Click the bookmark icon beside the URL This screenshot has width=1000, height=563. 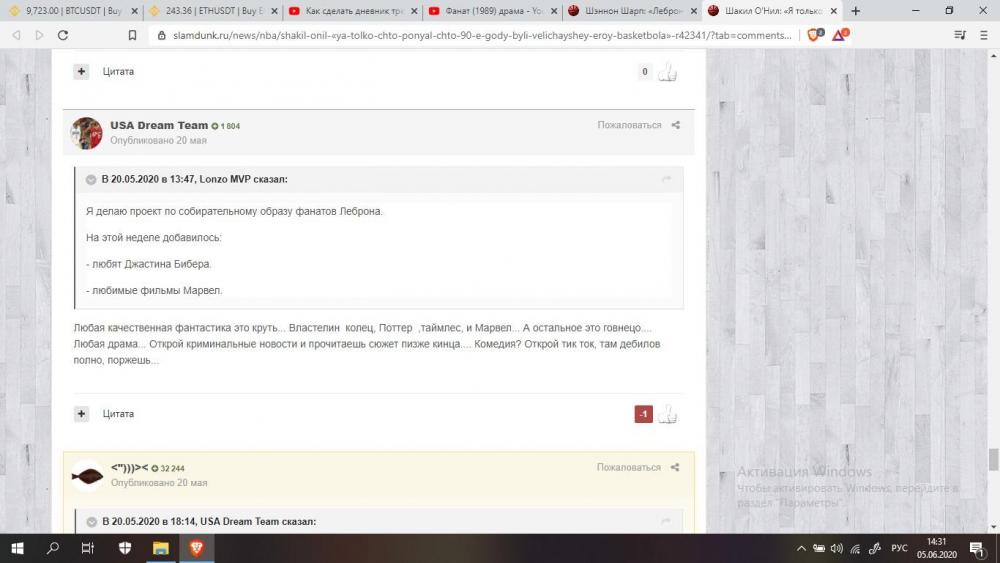click(x=132, y=34)
